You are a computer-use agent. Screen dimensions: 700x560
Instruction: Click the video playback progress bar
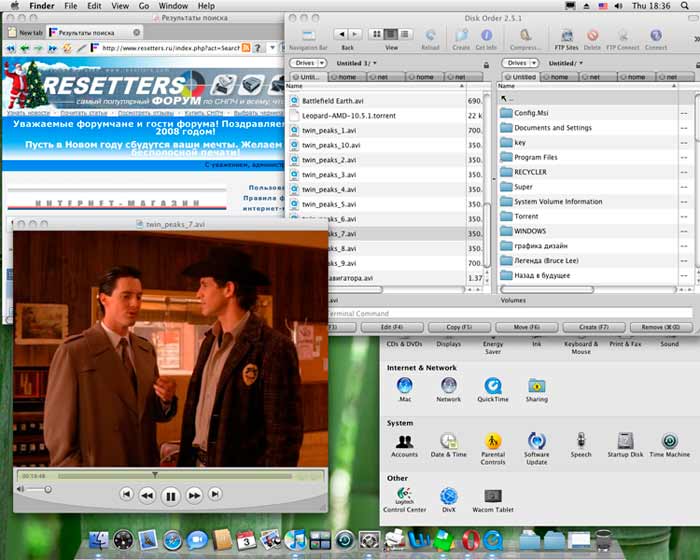(175, 476)
